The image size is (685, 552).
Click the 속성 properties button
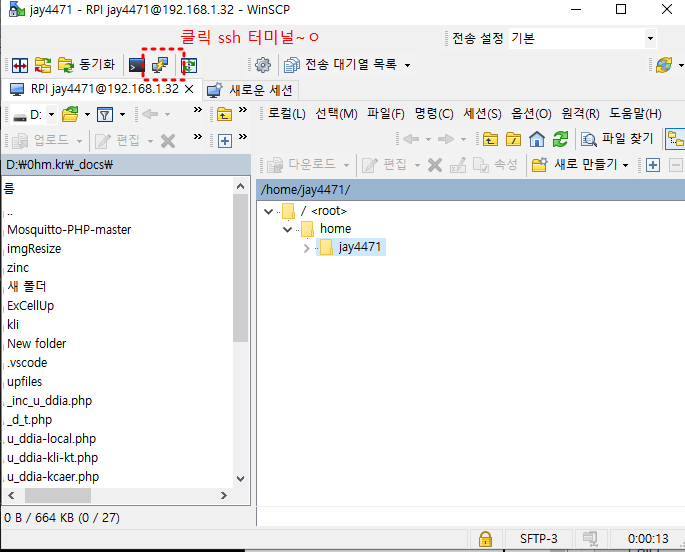(496, 165)
